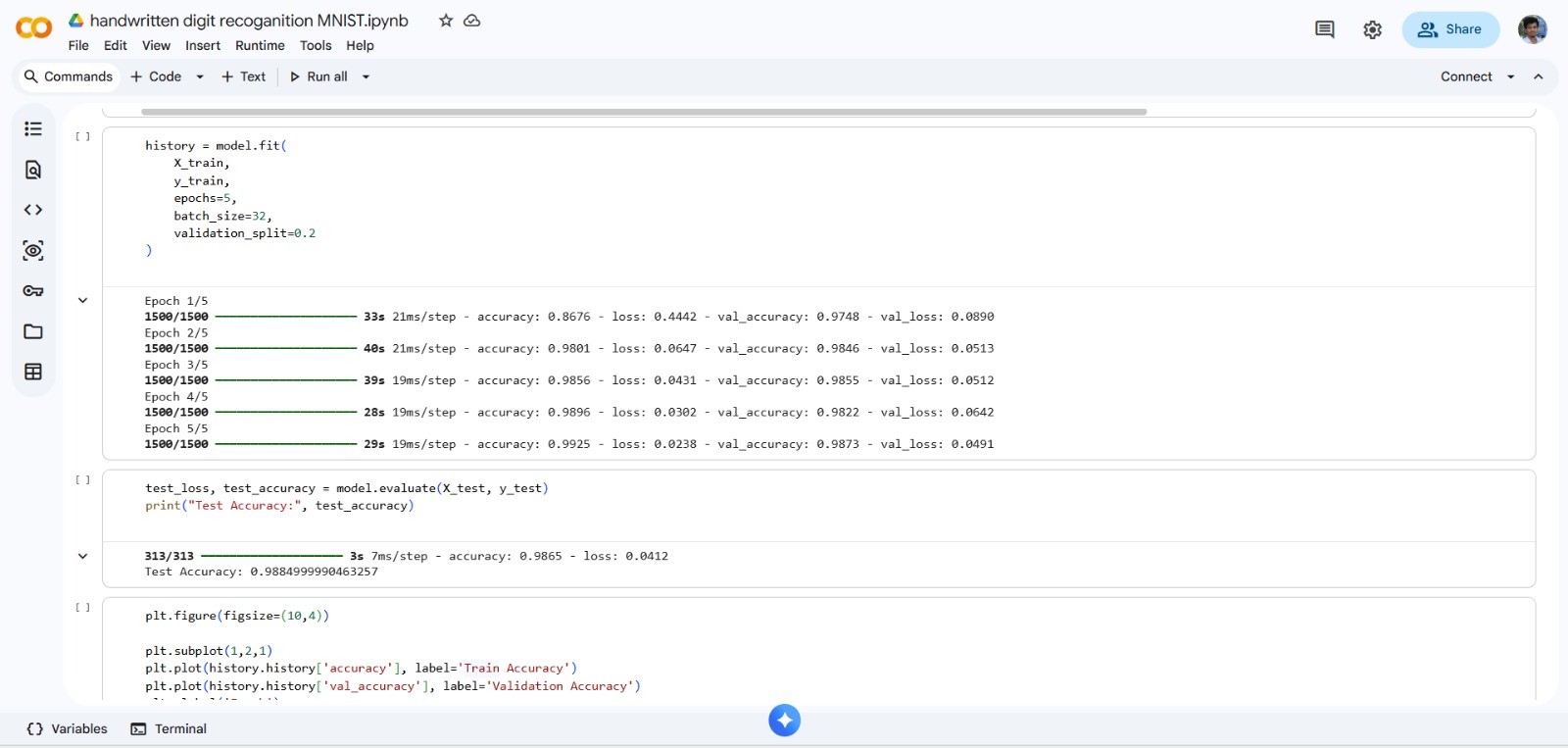Run the model.evaluate code cell
Screen dimensions: 1568x748
tap(83, 480)
